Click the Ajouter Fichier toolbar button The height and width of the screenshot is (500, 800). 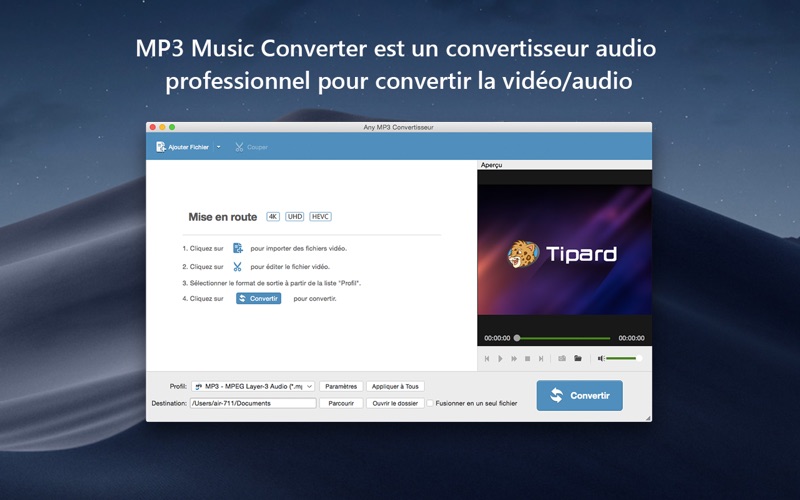[x=182, y=147]
